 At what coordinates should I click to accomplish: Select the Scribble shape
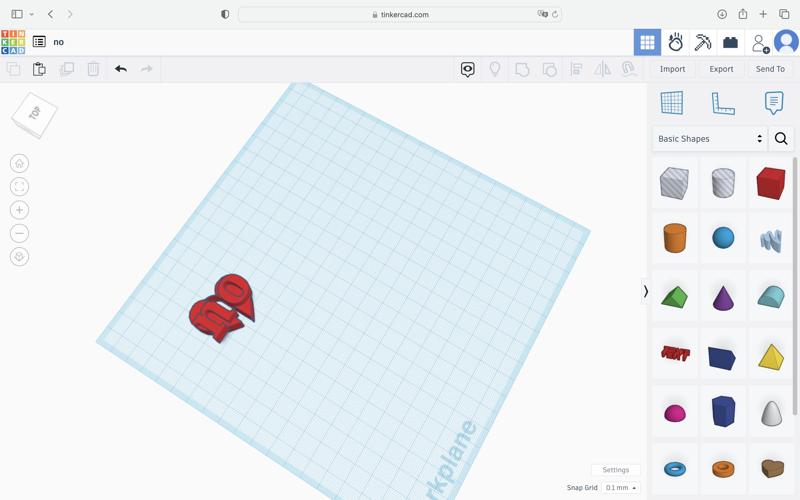click(771, 240)
